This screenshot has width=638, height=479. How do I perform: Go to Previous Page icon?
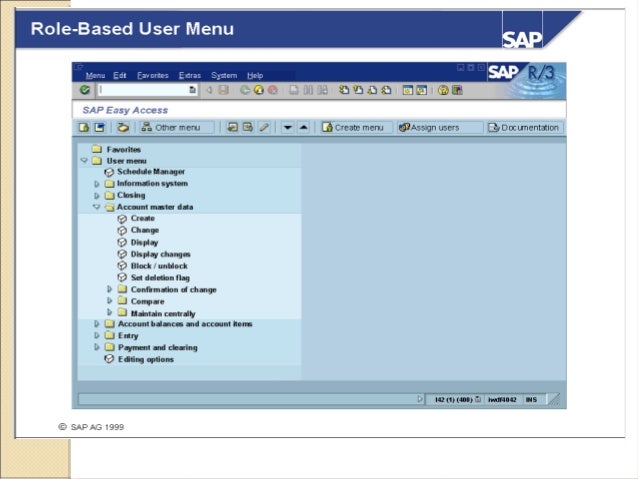pos(358,90)
